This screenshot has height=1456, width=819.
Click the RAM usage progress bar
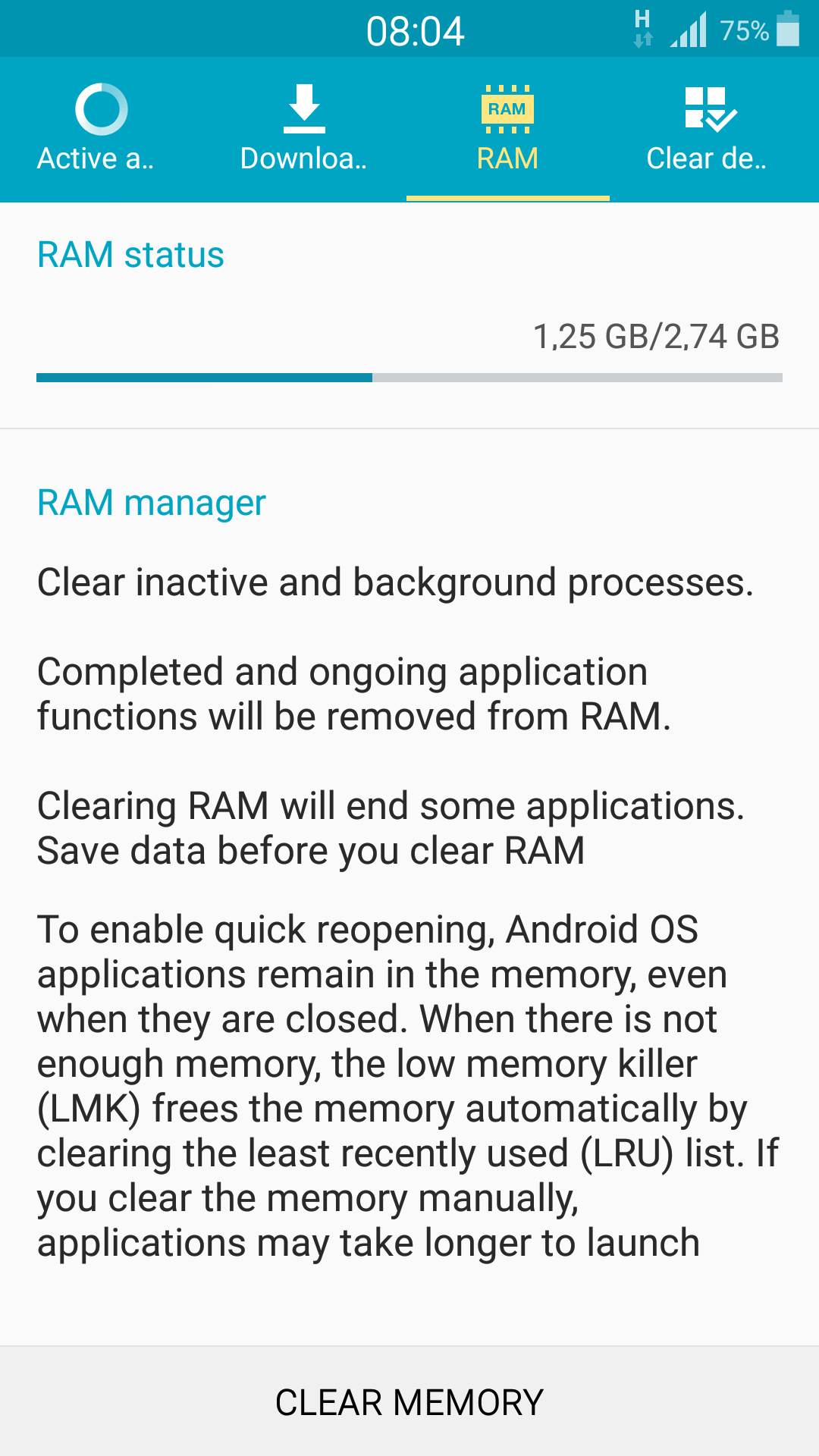click(409, 378)
